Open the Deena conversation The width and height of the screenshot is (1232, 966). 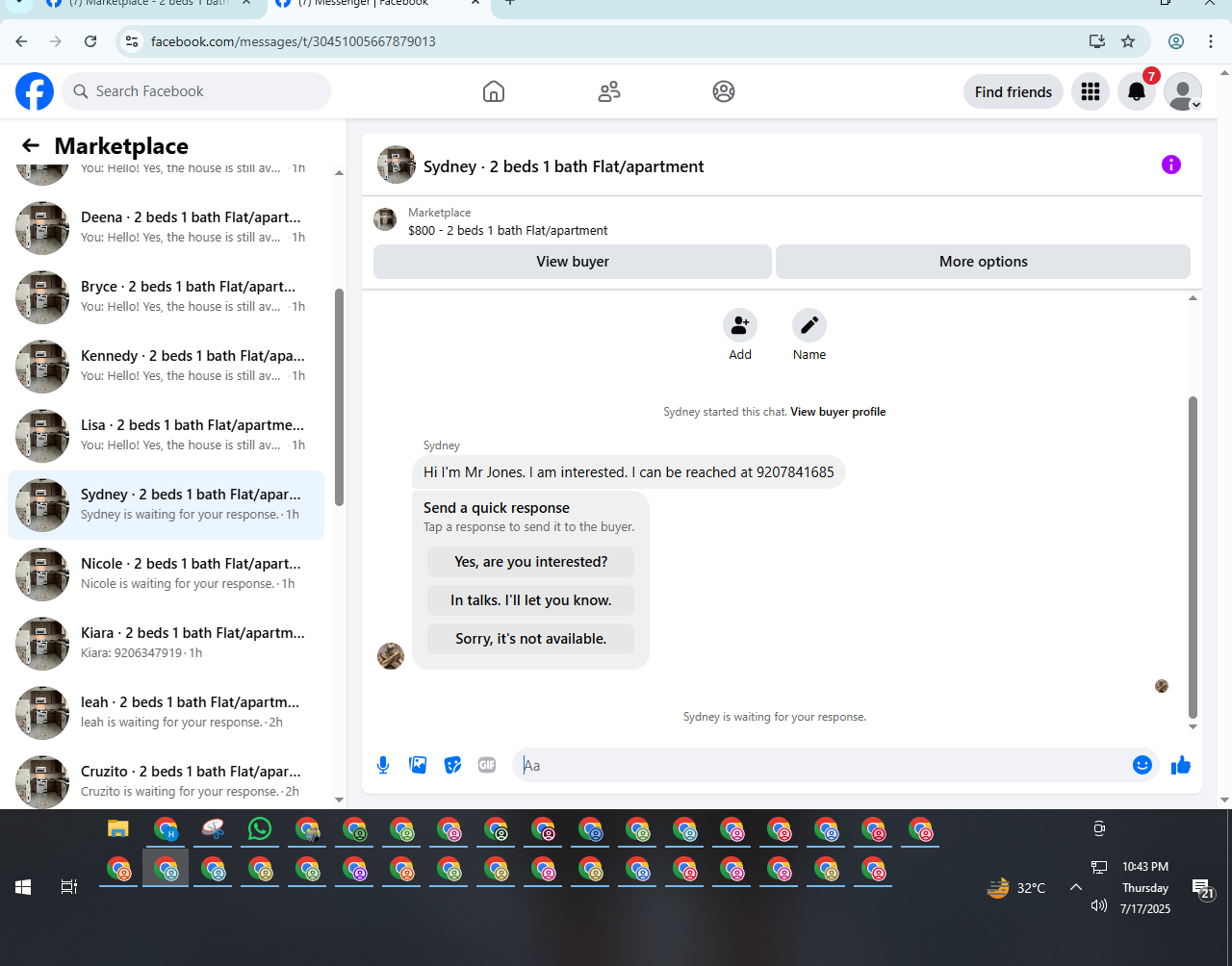click(x=166, y=228)
